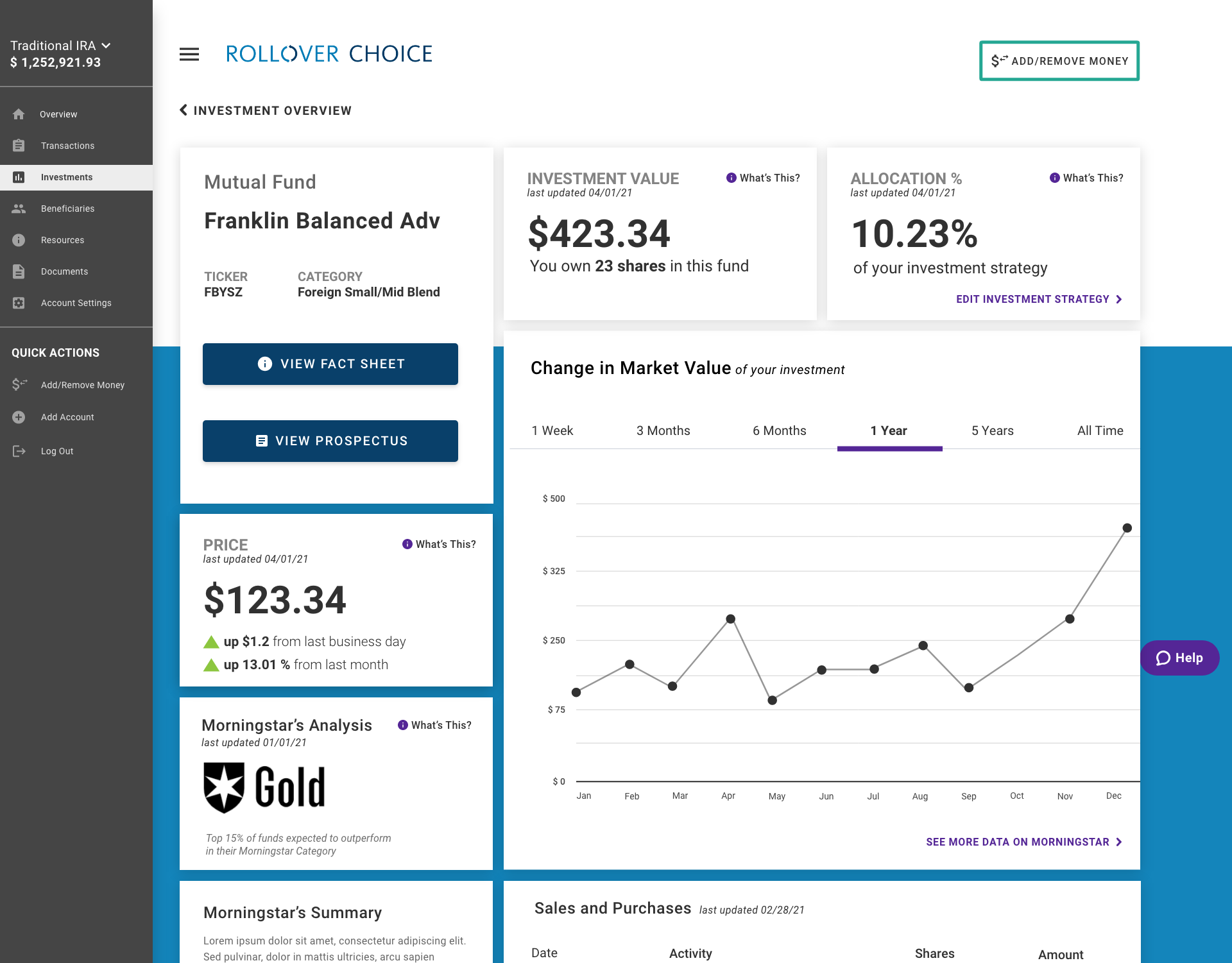Click the Foreign Small/Mid Blend category text

point(369,293)
